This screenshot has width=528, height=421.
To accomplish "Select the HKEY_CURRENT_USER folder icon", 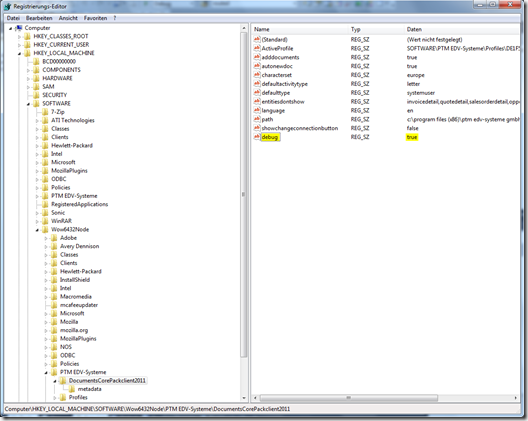I will click(x=28, y=45).
